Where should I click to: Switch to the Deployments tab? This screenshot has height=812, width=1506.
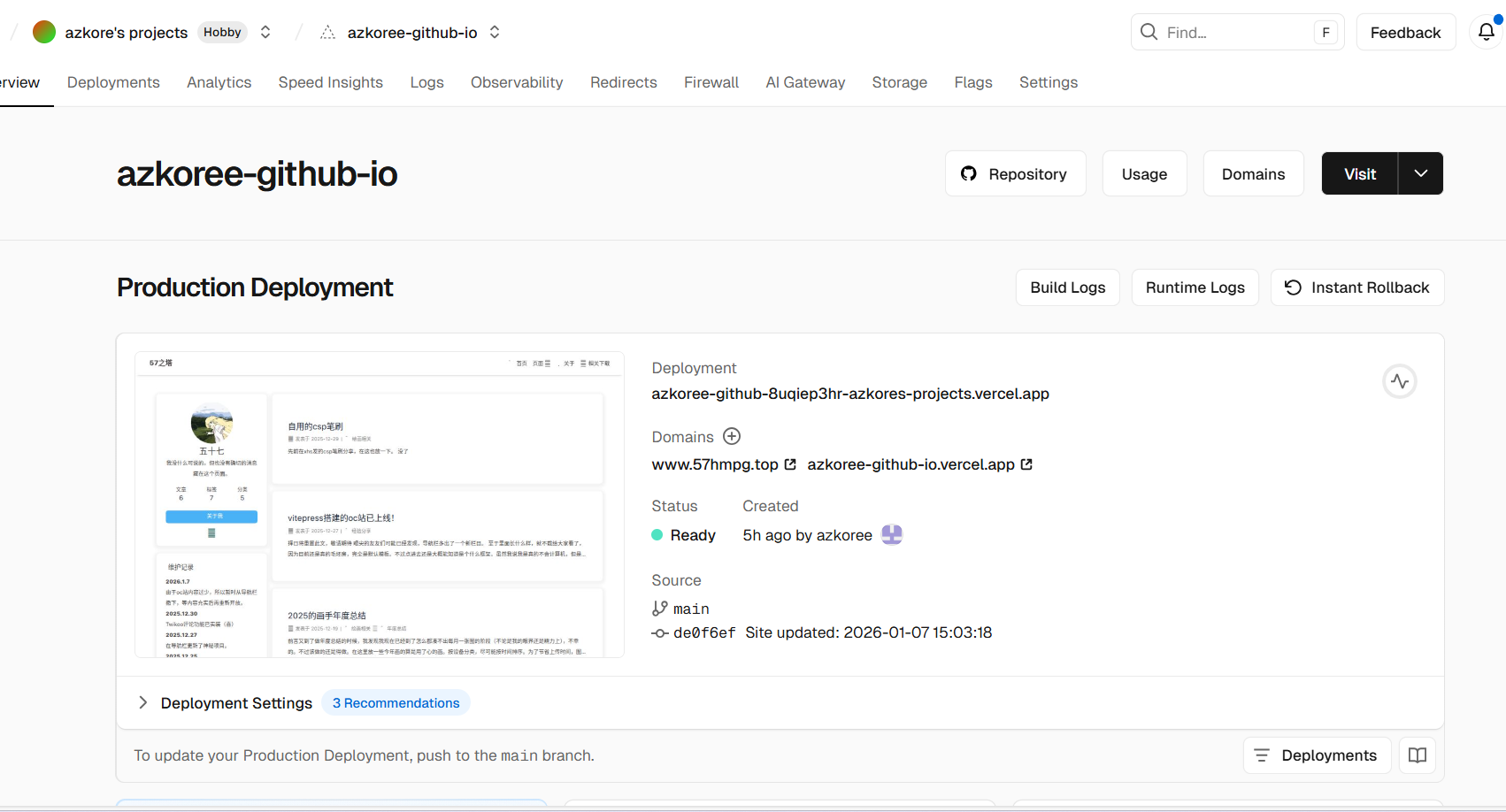point(113,82)
